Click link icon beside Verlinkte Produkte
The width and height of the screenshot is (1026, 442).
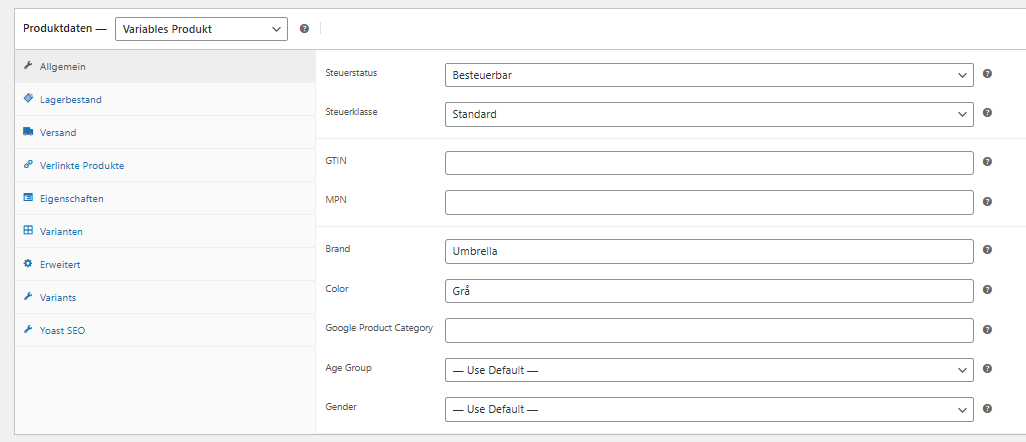click(27, 164)
